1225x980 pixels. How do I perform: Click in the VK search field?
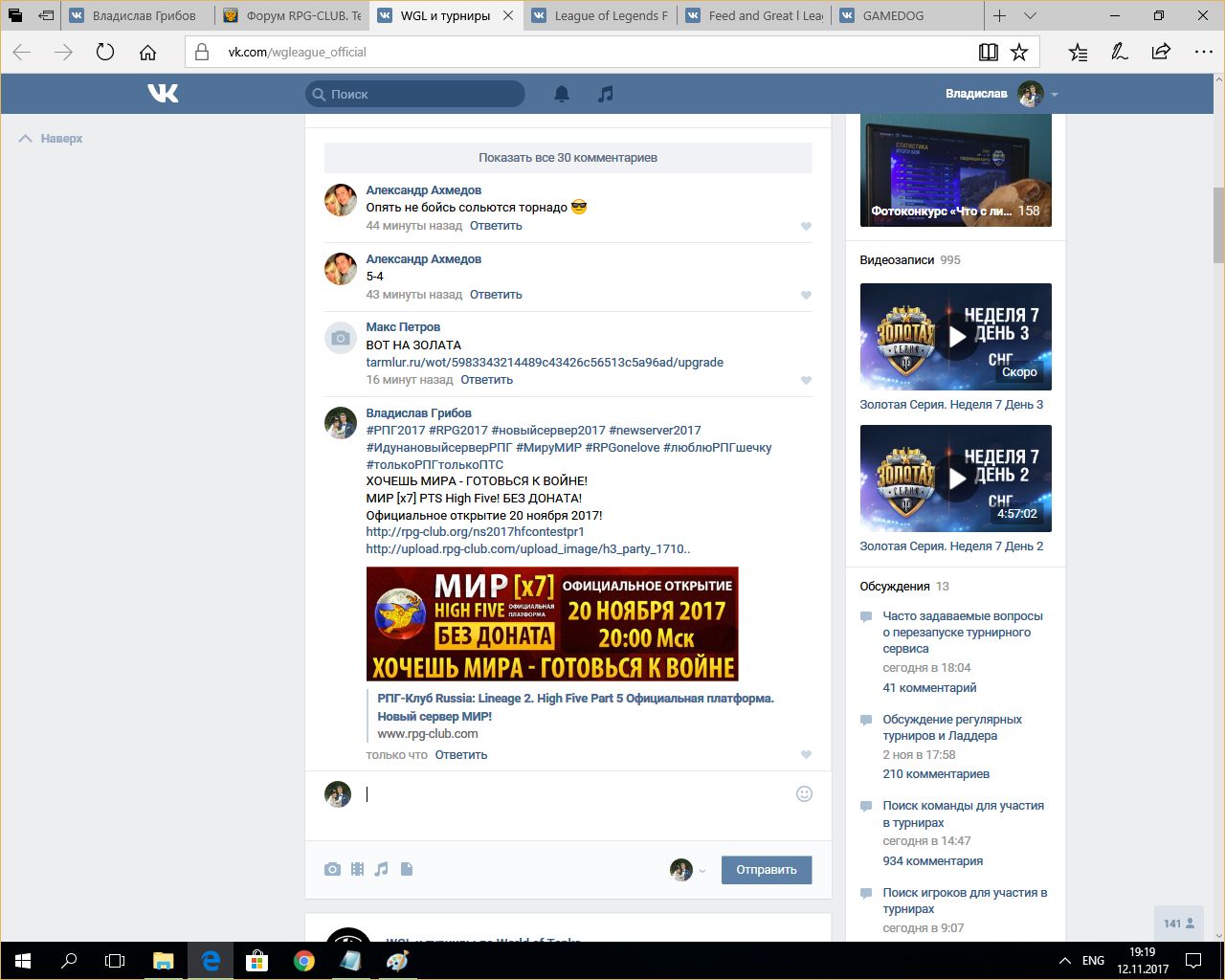[x=415, y=94]
